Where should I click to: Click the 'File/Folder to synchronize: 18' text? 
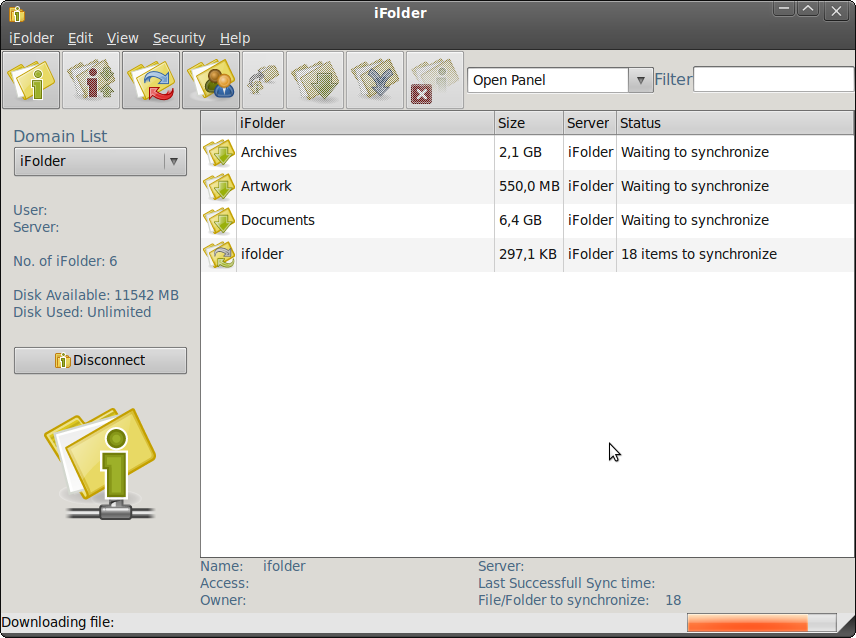coord(580,600)
